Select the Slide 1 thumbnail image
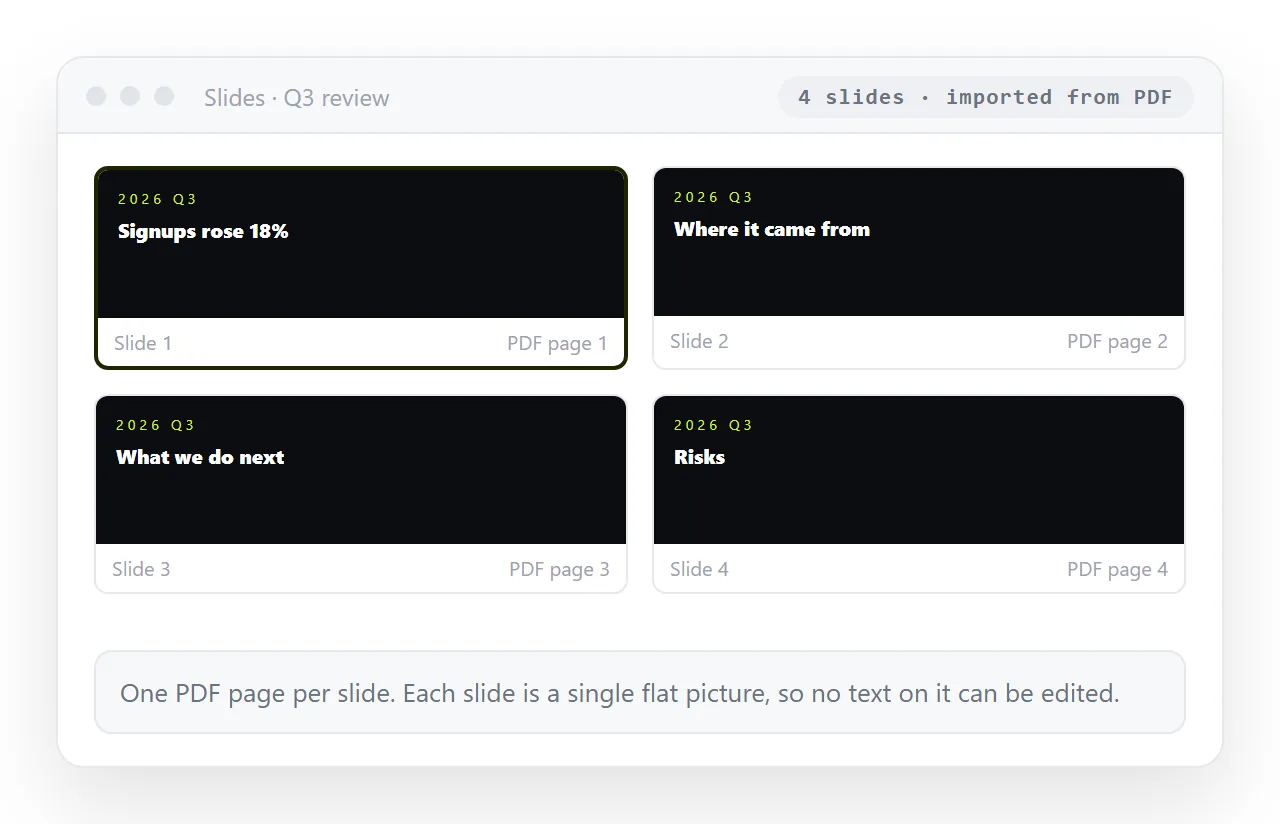Viewport: 1280px width, 824px height. click(361, 244)
